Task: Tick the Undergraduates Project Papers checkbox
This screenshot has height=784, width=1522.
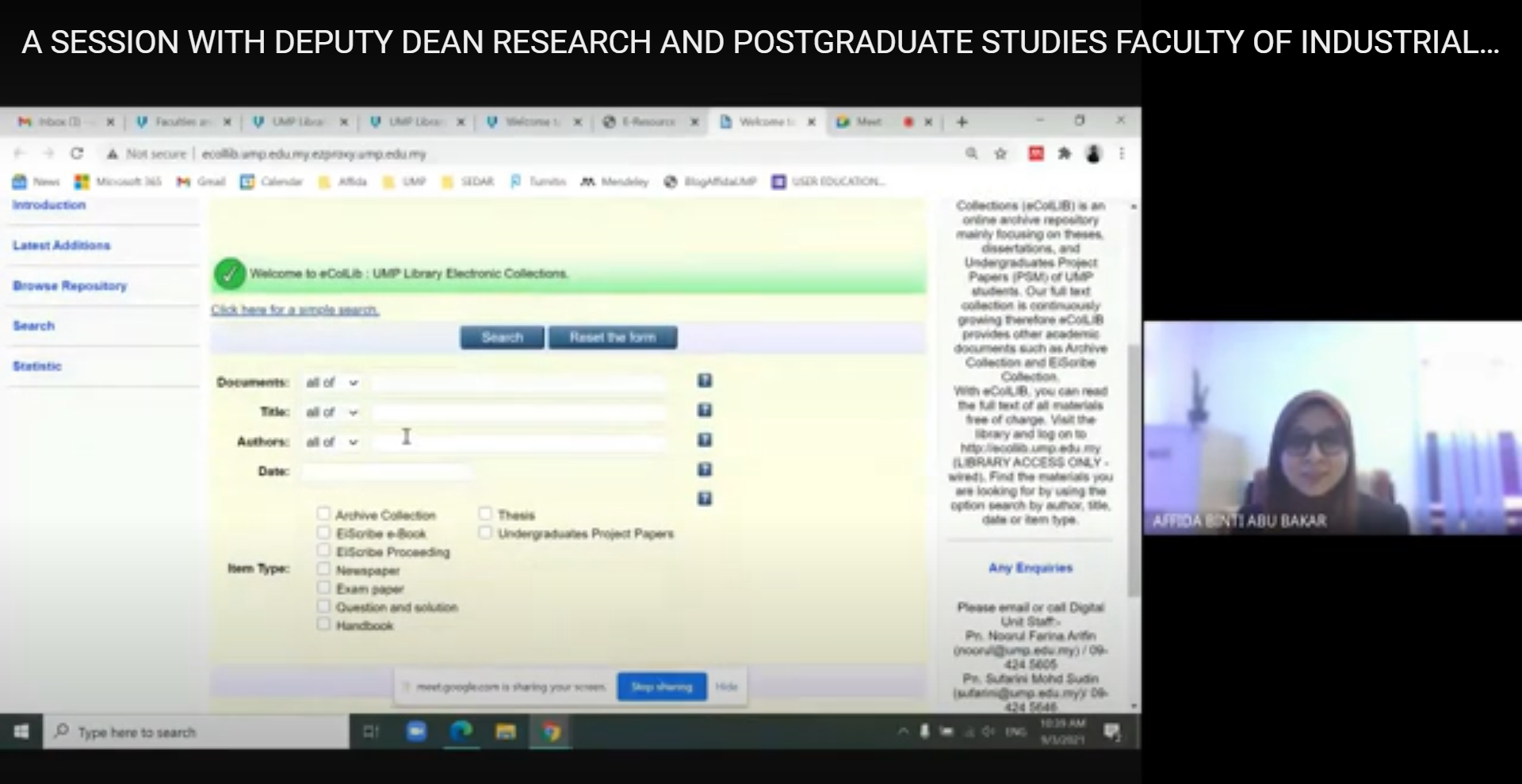Action: tap(485, 532)
